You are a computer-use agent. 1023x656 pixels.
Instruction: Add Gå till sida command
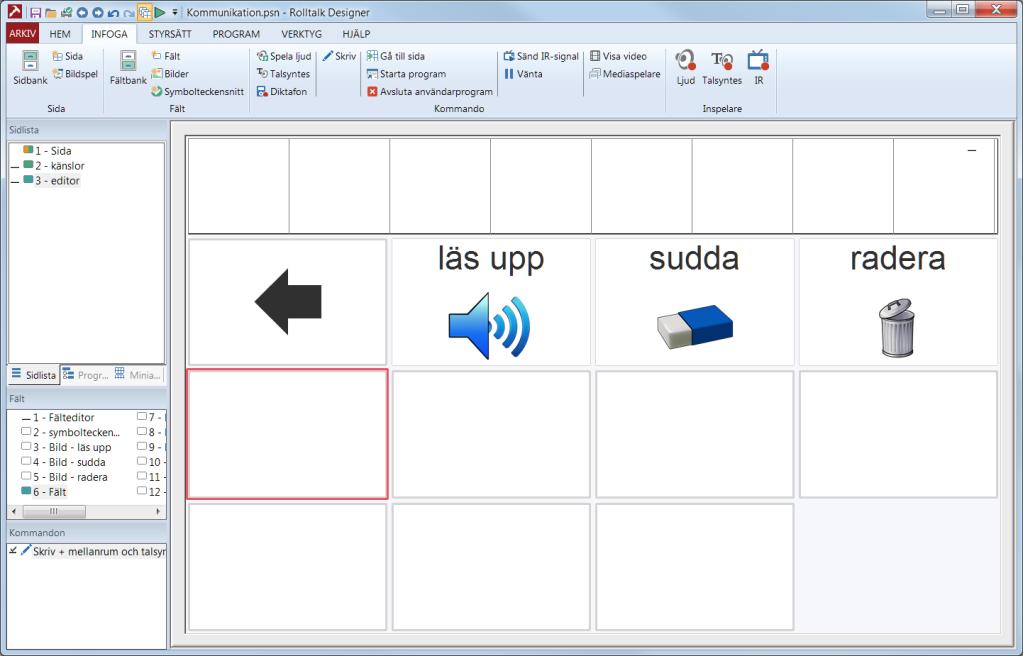[396, 56]
